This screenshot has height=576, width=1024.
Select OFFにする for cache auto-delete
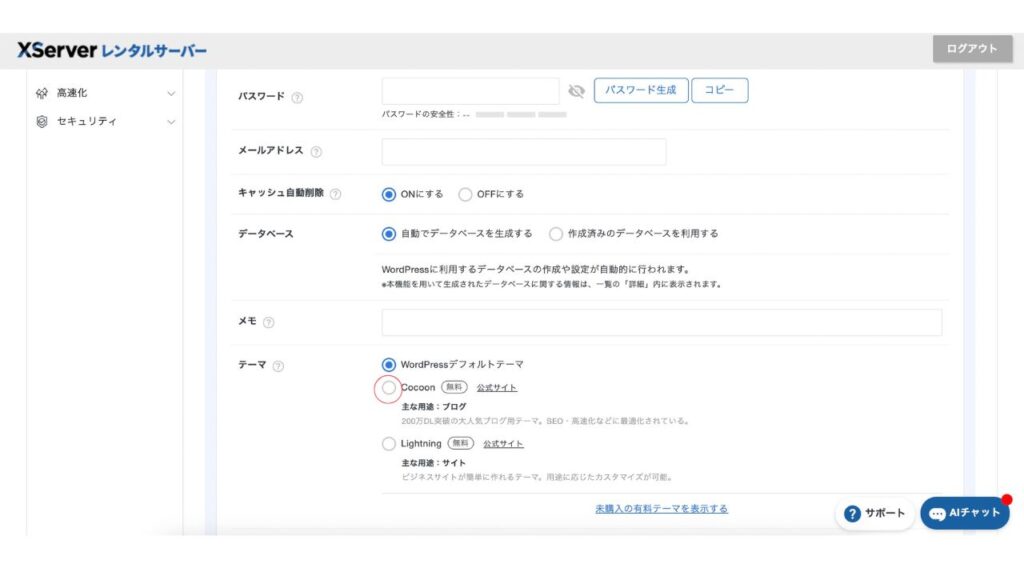pyautogui.click(x=466, y=194)
